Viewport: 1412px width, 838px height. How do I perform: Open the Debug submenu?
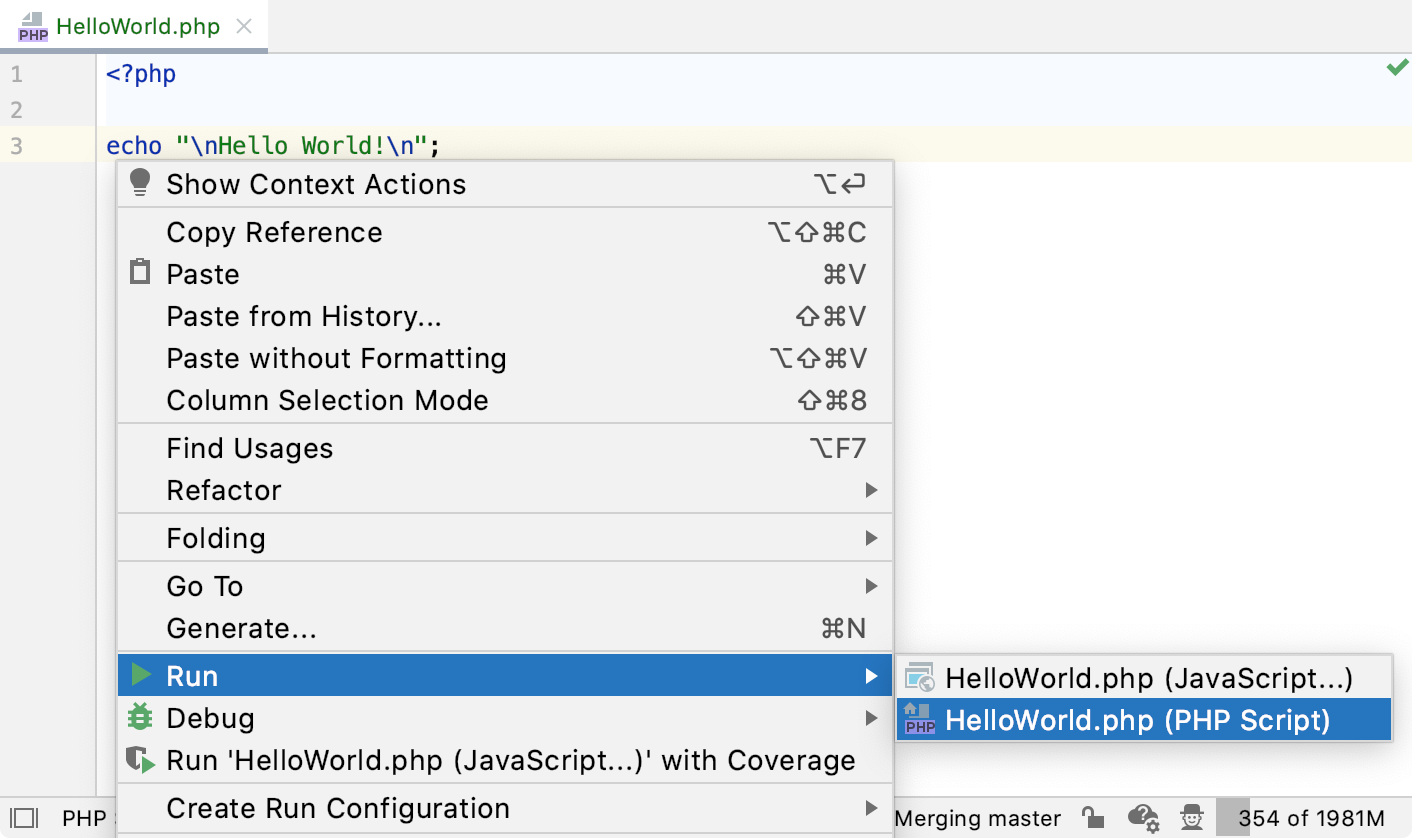[x=505, y=718]
